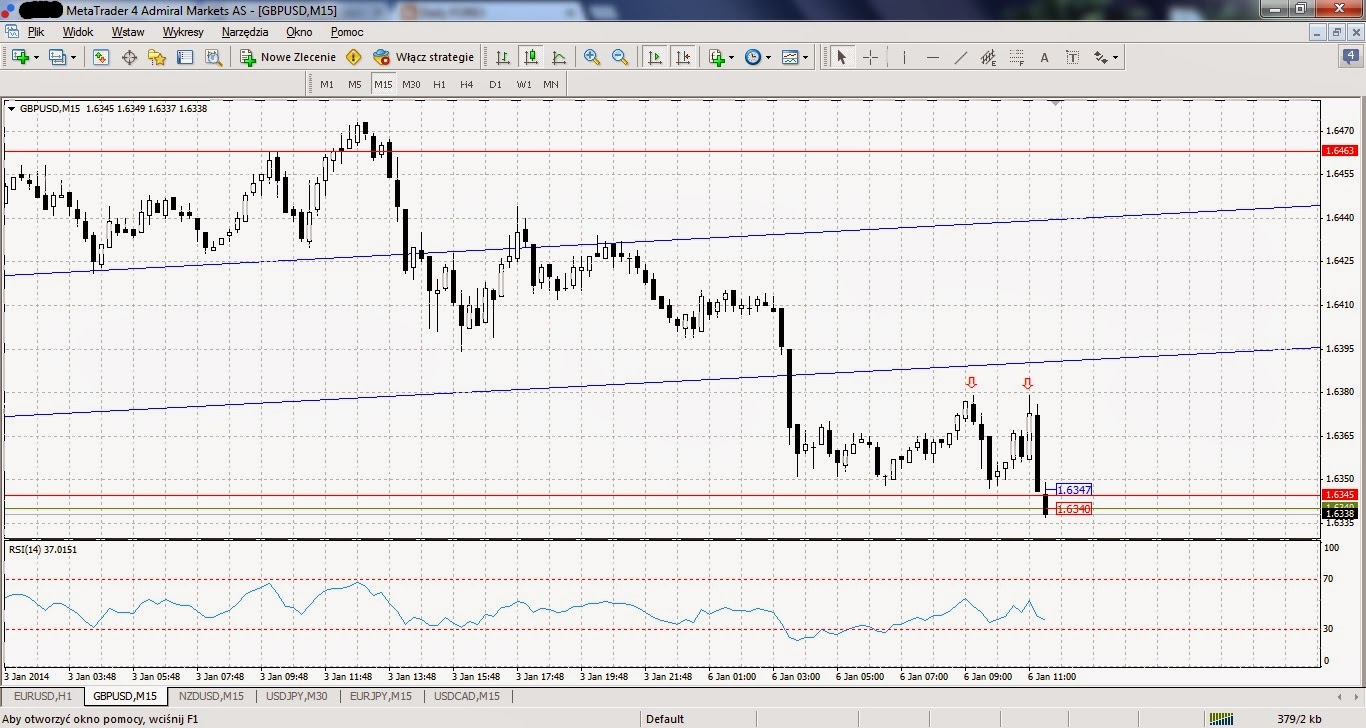This screenshot has height=728, width=1366.
Task: Expand the indicators dropdown arrow
Action: [x=733, y=58]
